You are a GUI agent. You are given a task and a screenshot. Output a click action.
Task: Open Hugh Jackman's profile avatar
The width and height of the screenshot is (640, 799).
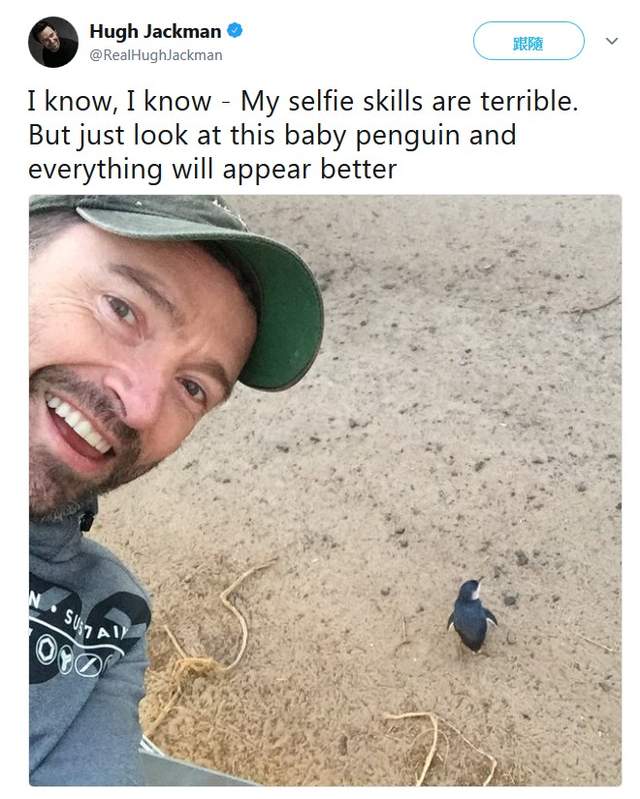click(x=53, y=42)
